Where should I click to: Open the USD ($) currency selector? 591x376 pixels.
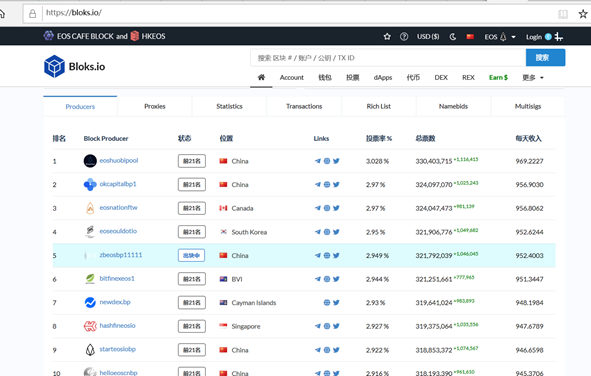428,37
